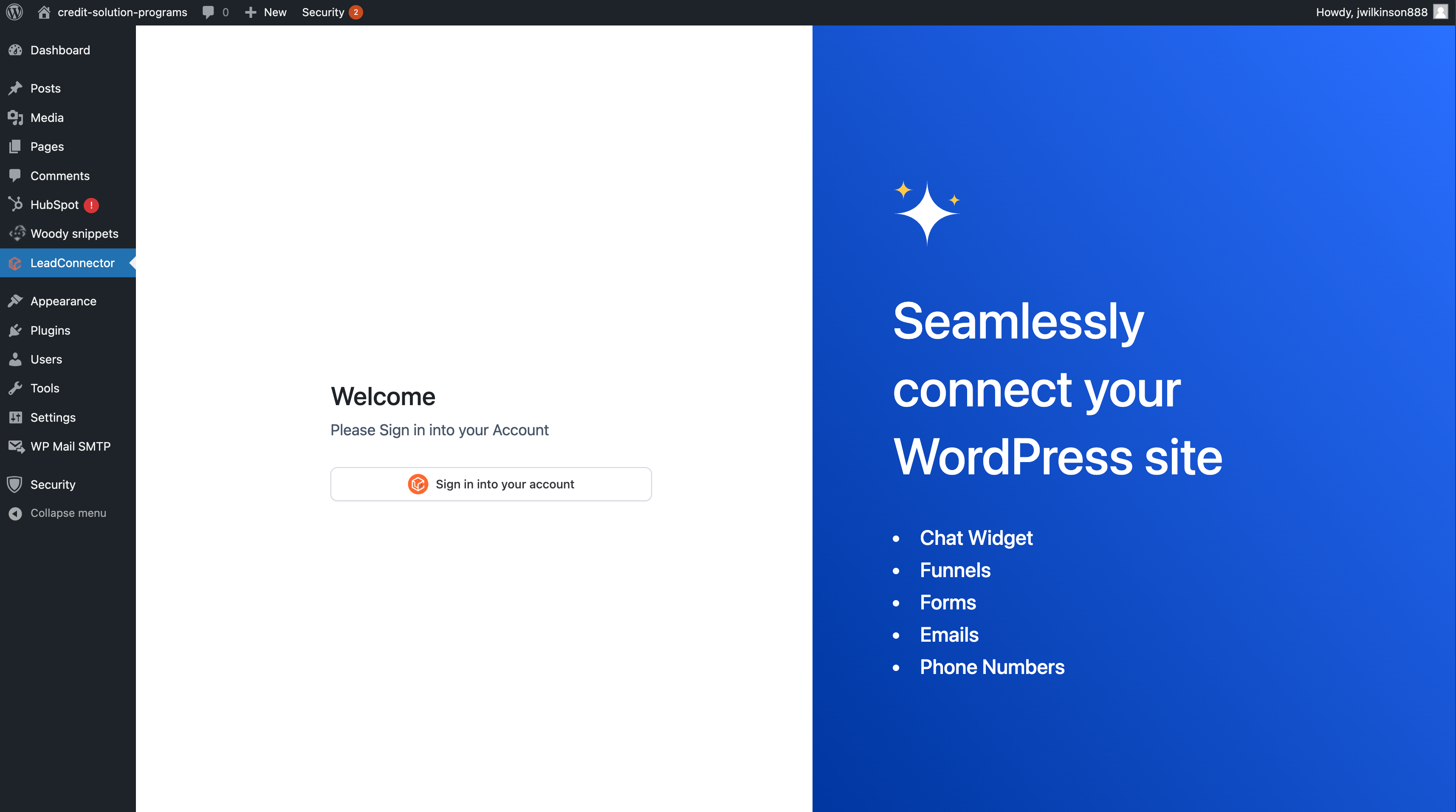Click the home icon for credit-solution-programs
Image resolution: width=1456 pixels, height=812 pixels.
(44, 12)
